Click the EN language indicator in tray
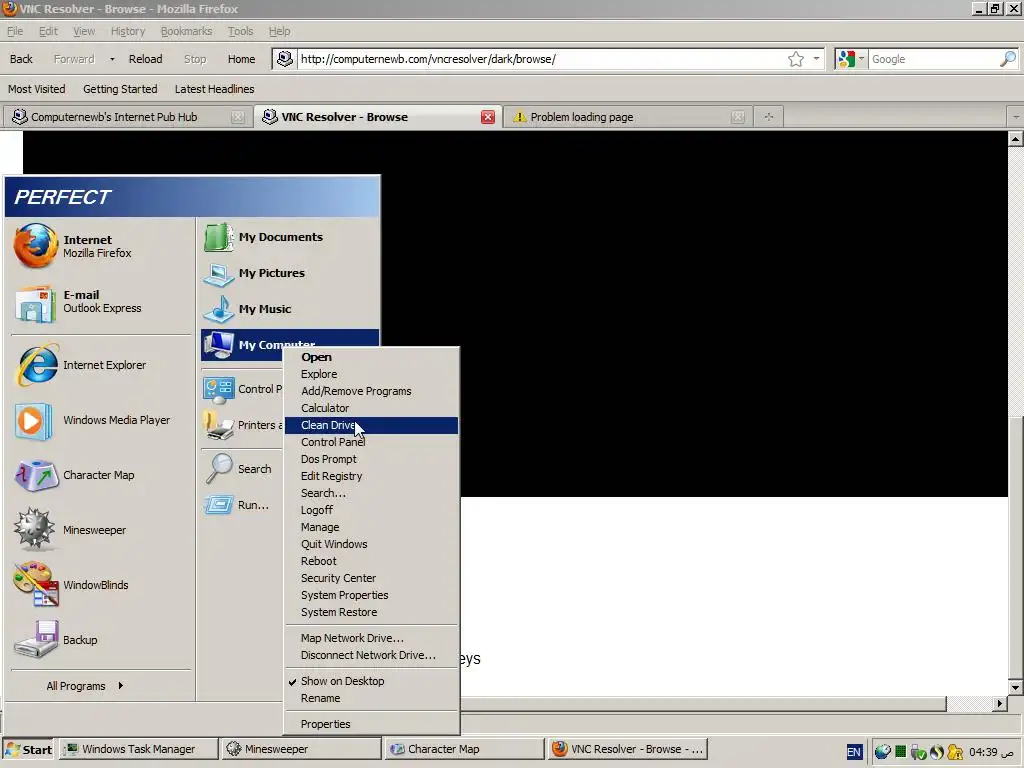 point(854,752)
